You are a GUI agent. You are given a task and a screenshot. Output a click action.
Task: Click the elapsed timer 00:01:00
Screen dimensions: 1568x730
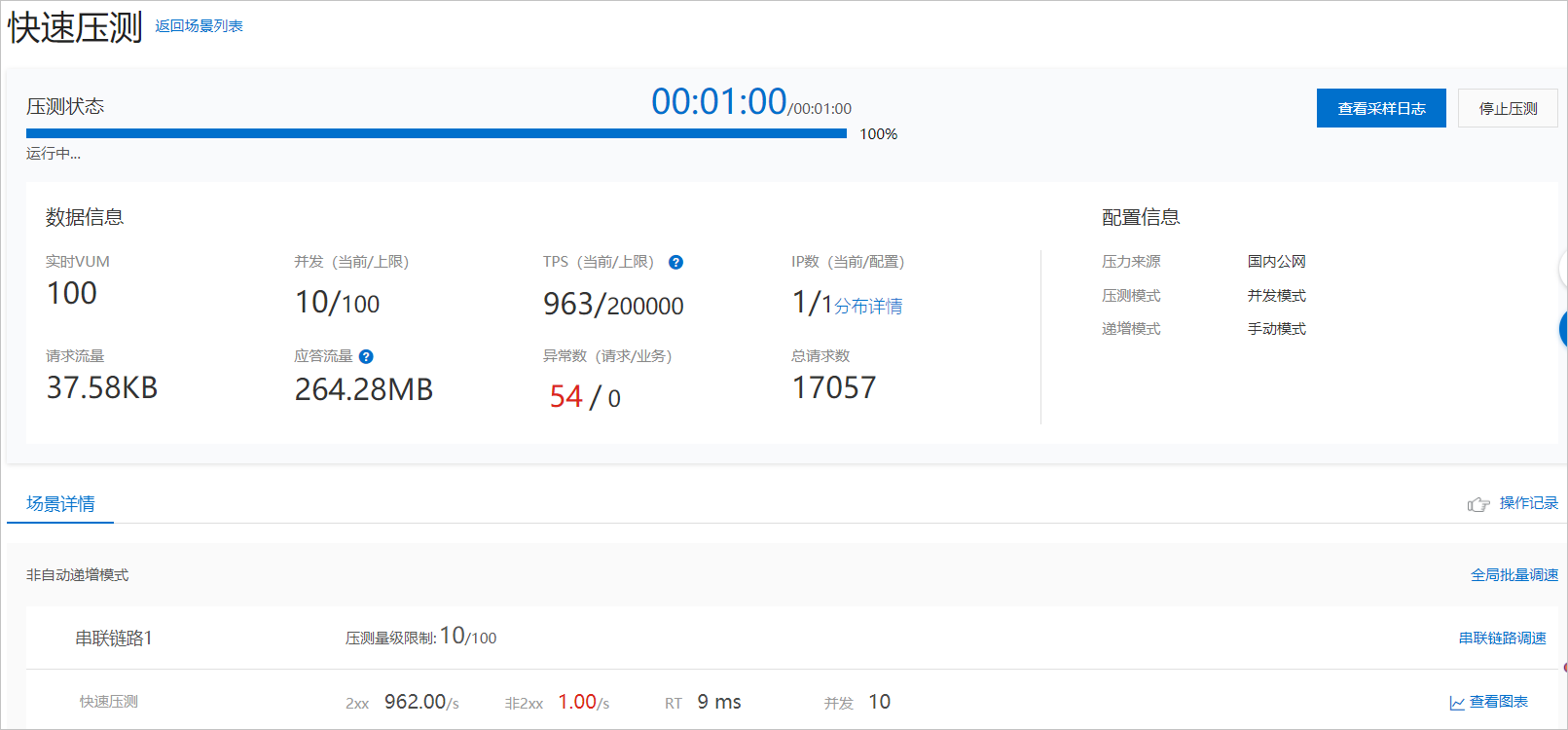tap(718, 101)
